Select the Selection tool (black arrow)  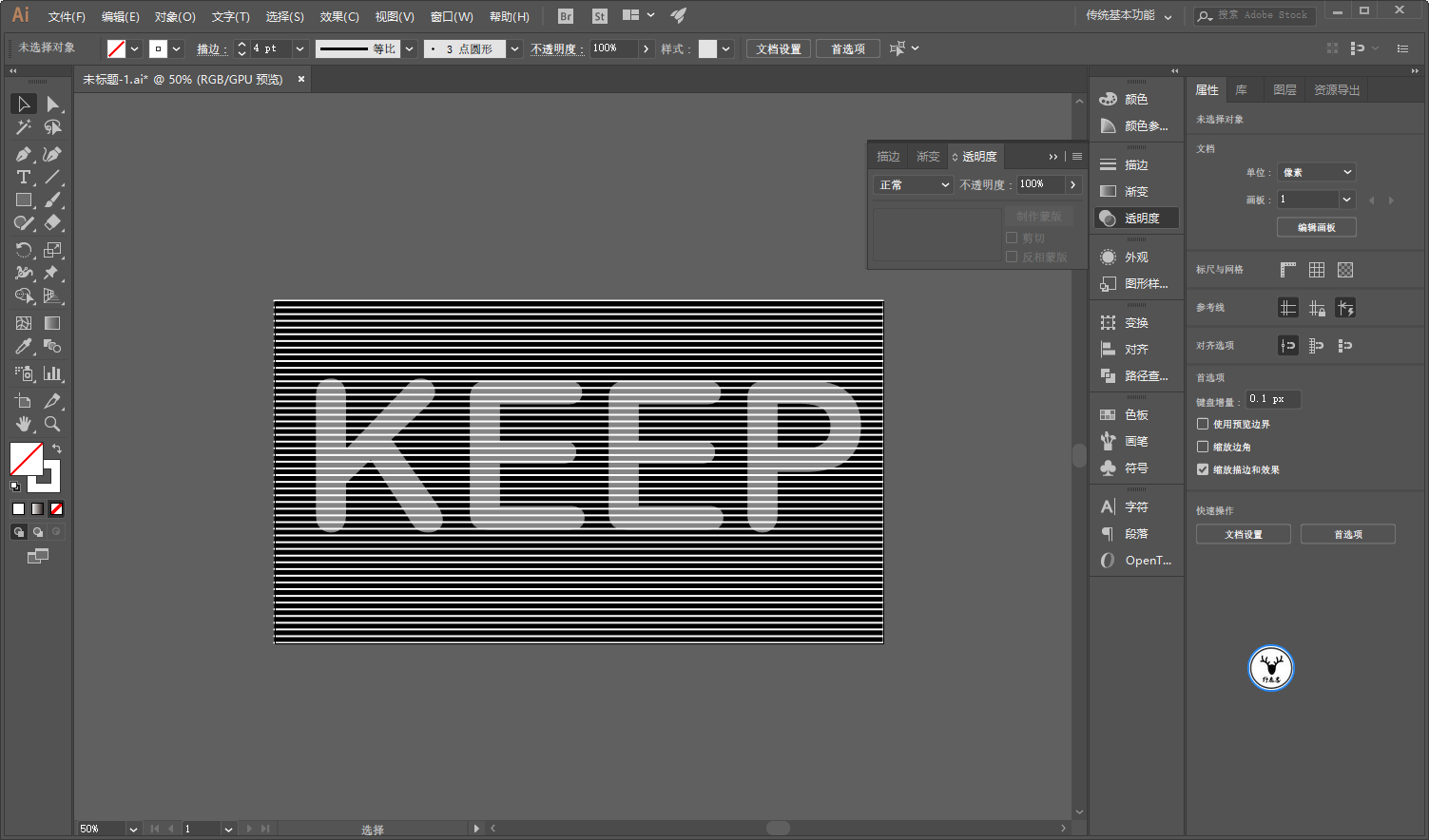24,104
